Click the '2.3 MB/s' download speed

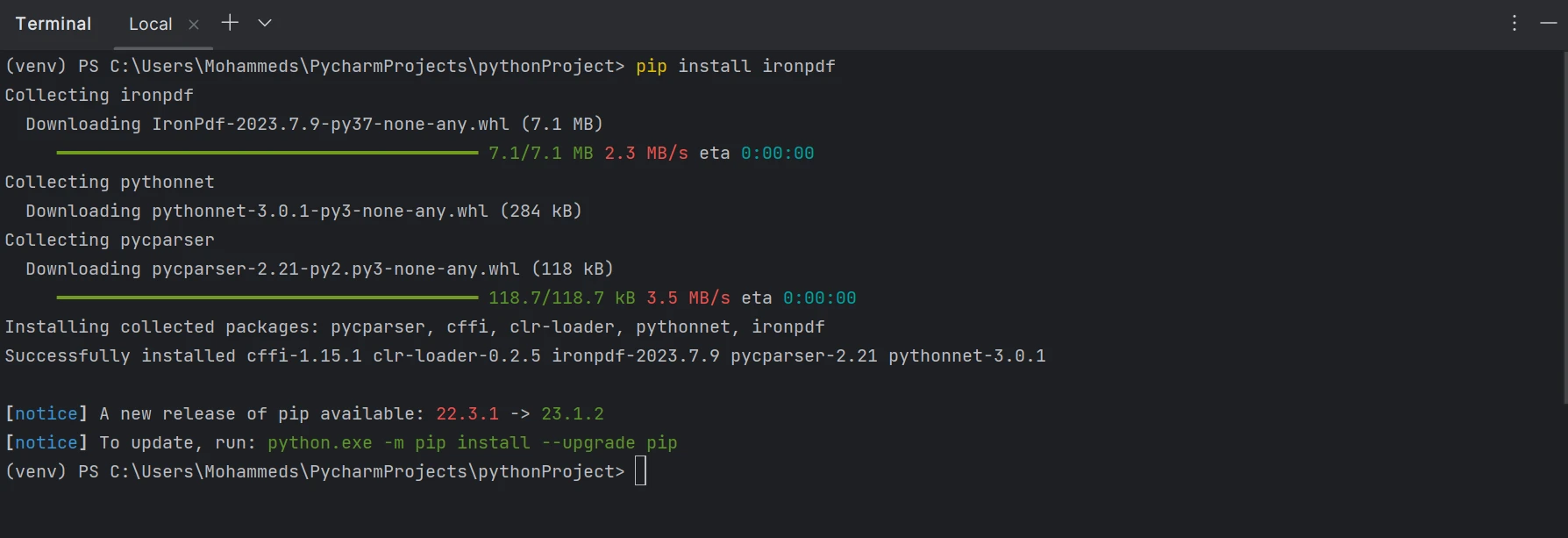point(646,153)
